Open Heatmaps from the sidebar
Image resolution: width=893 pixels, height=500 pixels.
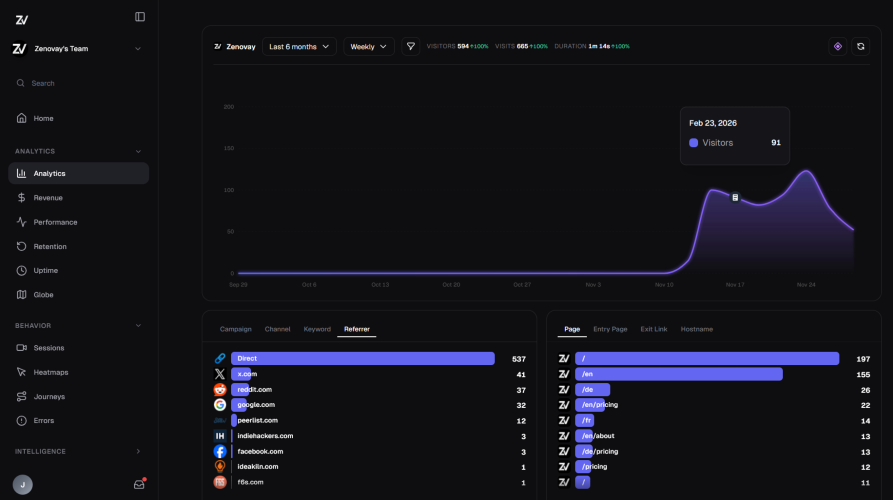tap(49, 372)
